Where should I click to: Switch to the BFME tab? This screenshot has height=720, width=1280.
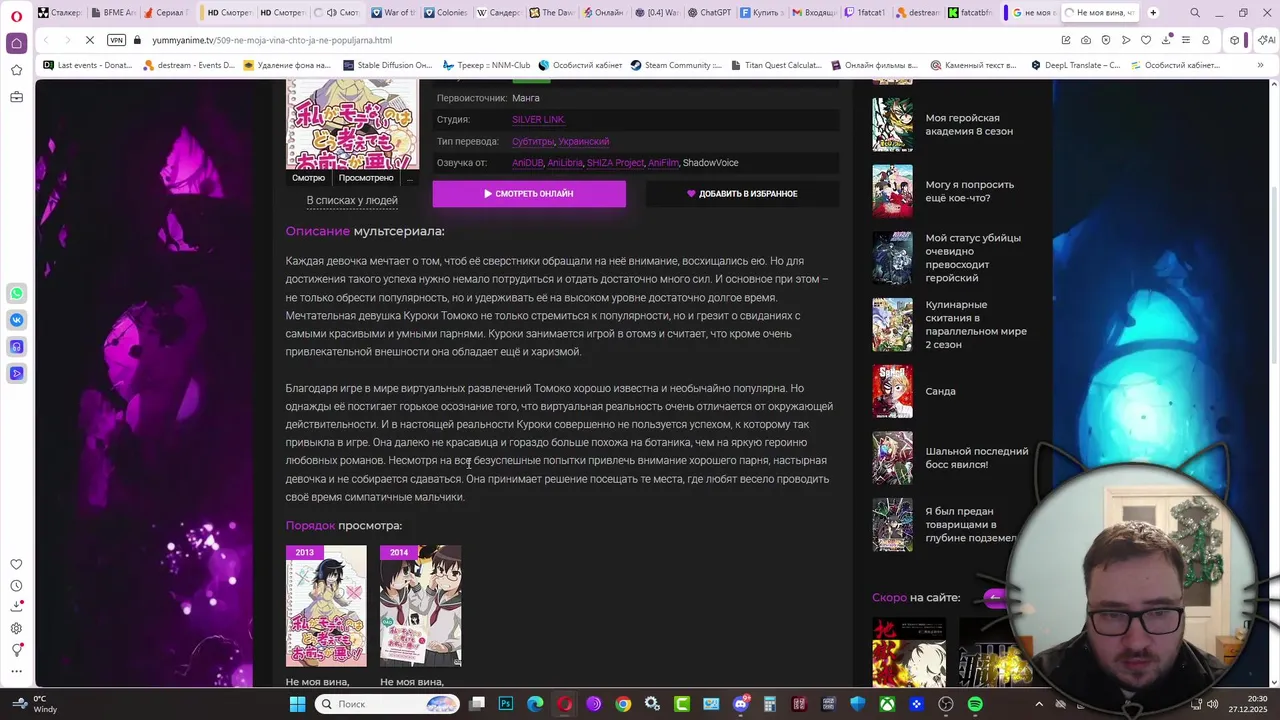click(113, 13)
